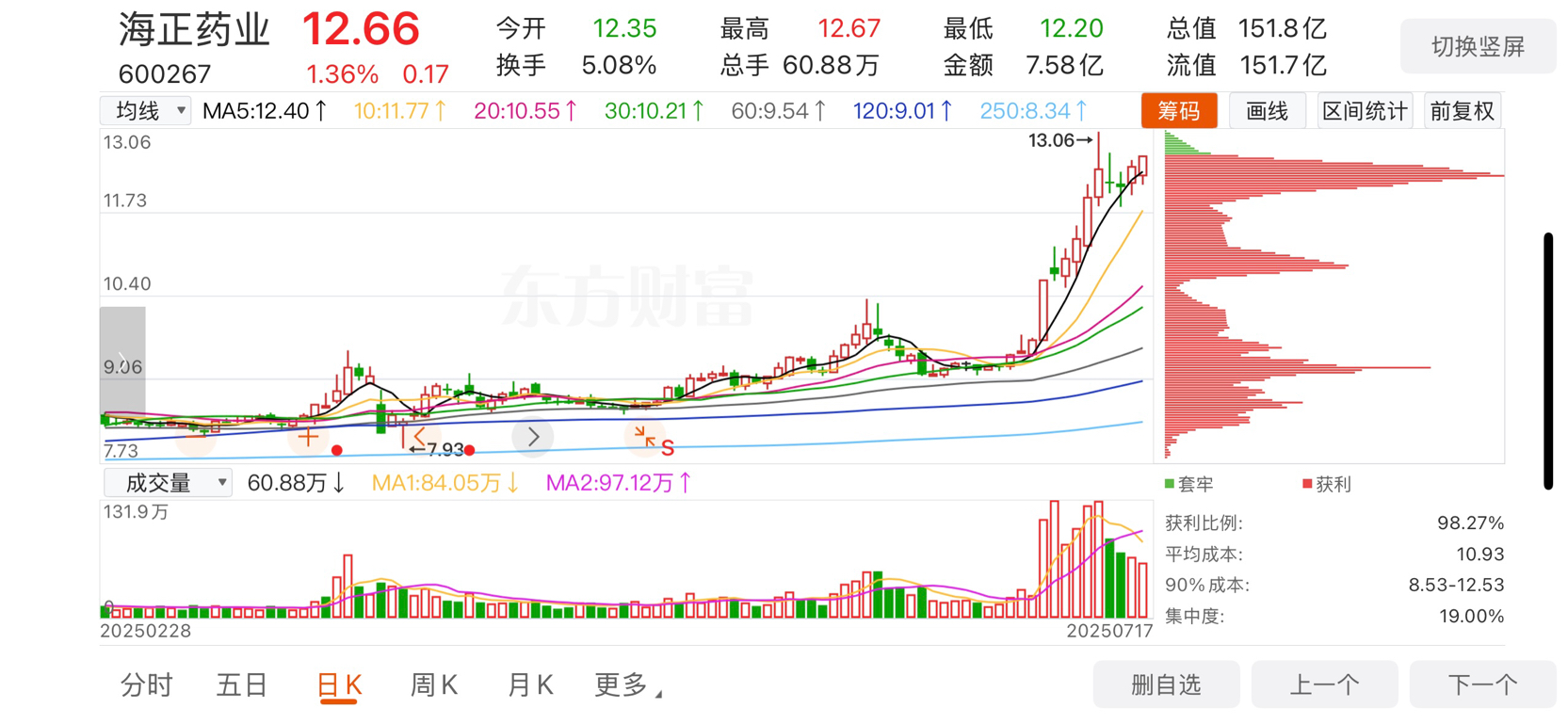Tap red dot marker left of 7.93 label
Viewport: 1568px width, 724px height.
point(336,450)
